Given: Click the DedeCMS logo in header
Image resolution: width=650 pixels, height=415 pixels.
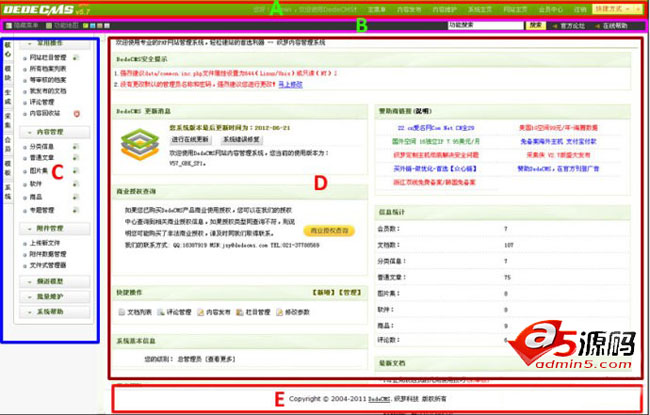Looking at the screenshot, I should (x=46, y=9).
